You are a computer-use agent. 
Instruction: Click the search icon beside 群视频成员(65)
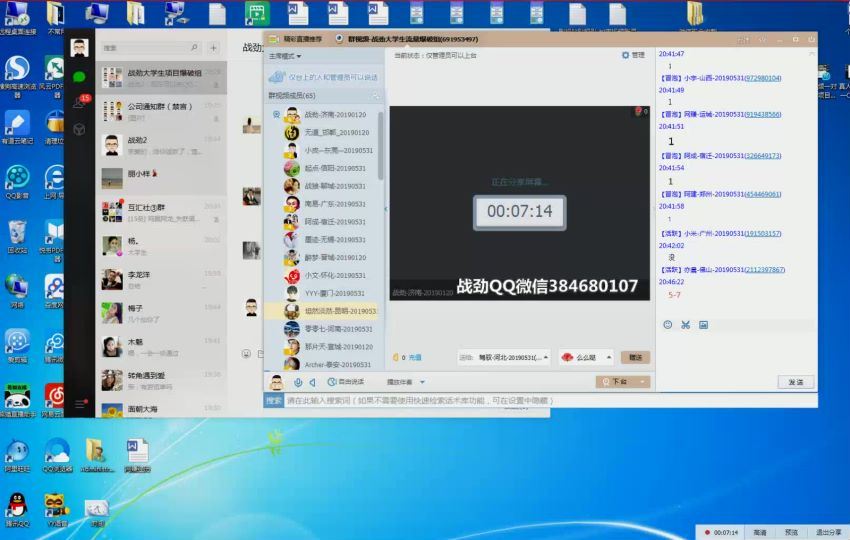(x=375, y=96)
